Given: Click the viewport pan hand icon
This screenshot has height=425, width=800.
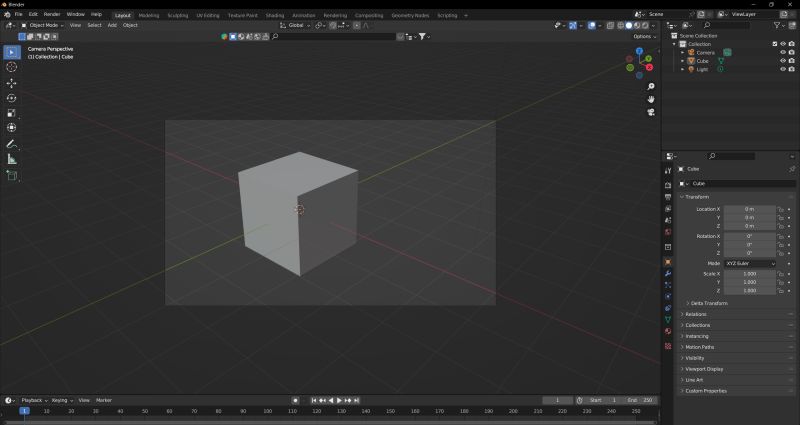Looking at the screenshot, I should (651, 99).
